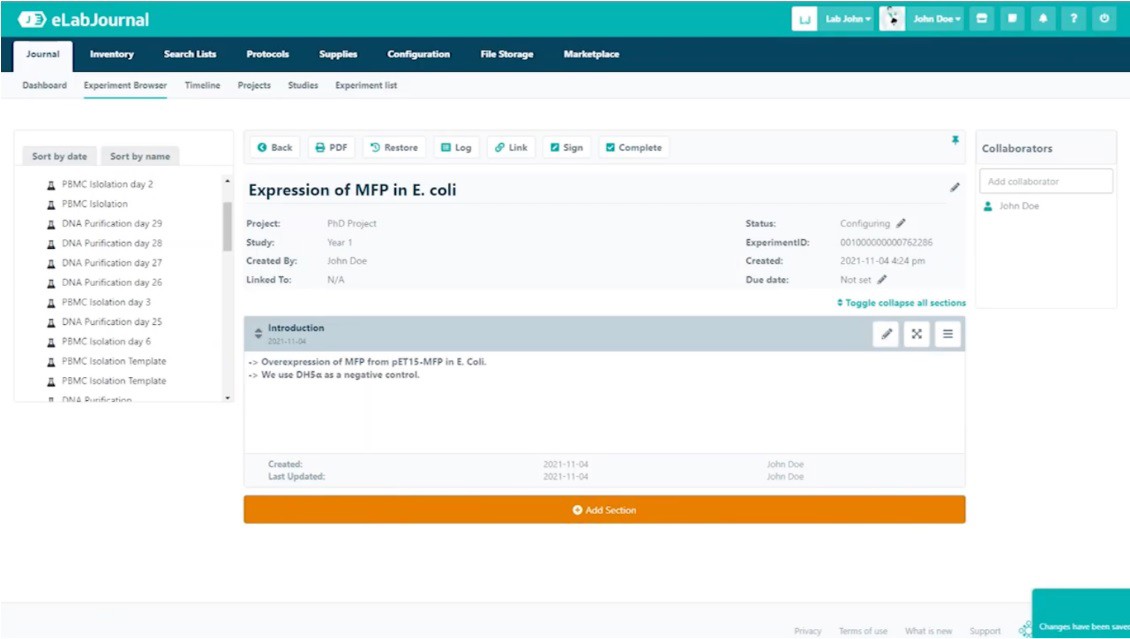Image resolution: width=1130 pixels, height=639 pixels.
Task: Expand the Introduction section to fullscreen
Action: pos(917,334)
